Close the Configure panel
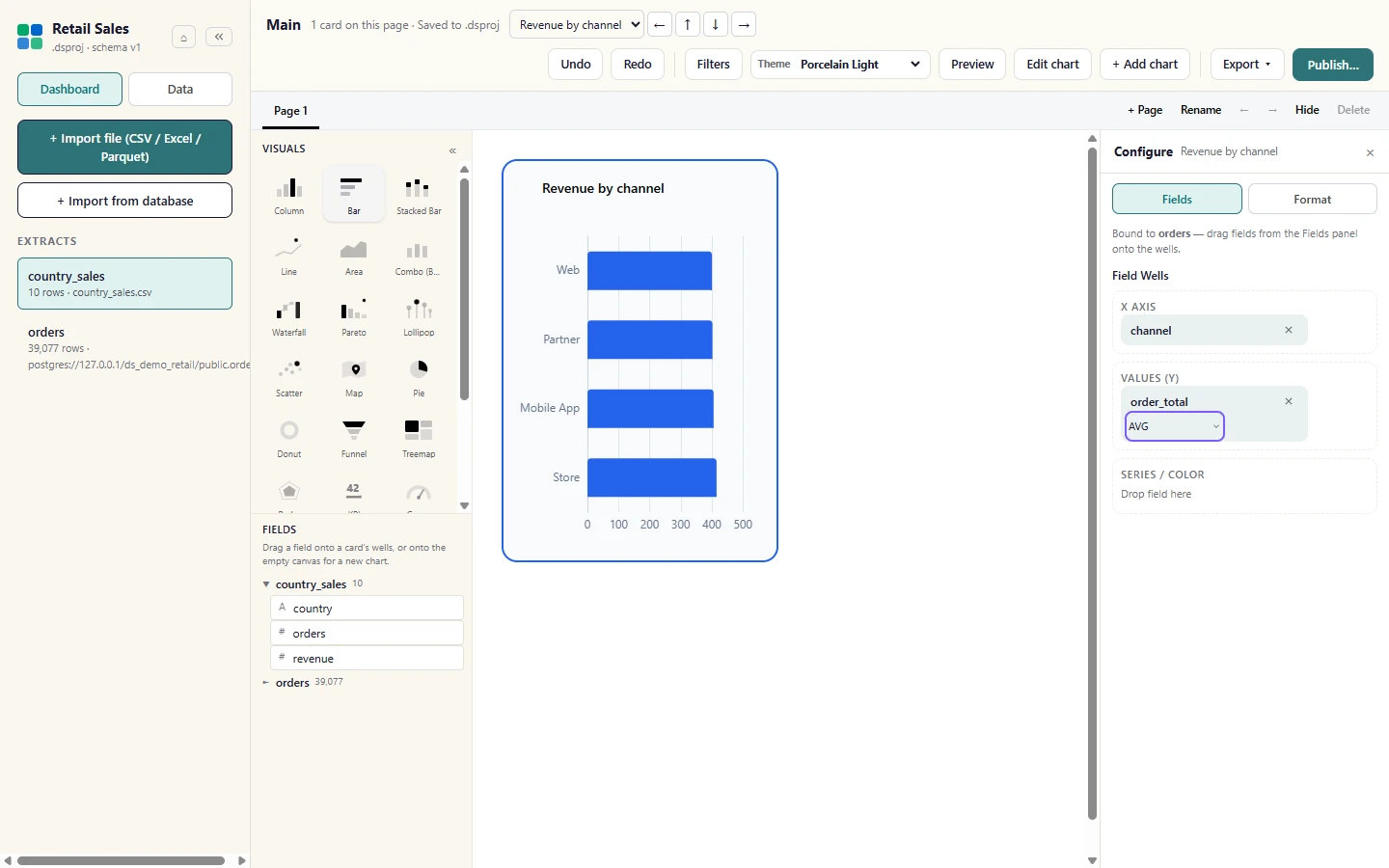The width and height of the screenshot is (1389, 868). [1370, 152]
